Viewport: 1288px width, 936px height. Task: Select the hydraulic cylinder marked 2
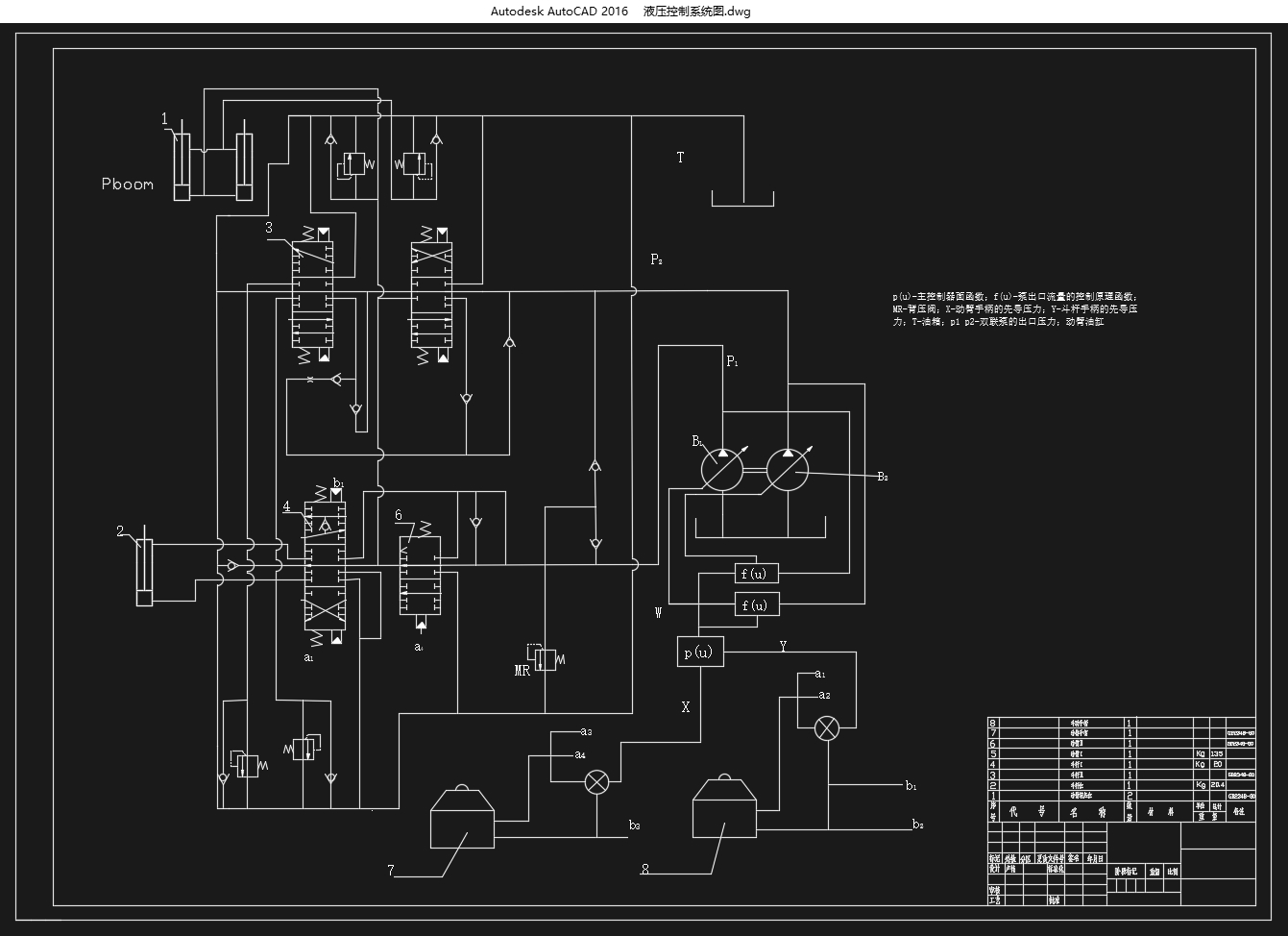click(144, 566)
